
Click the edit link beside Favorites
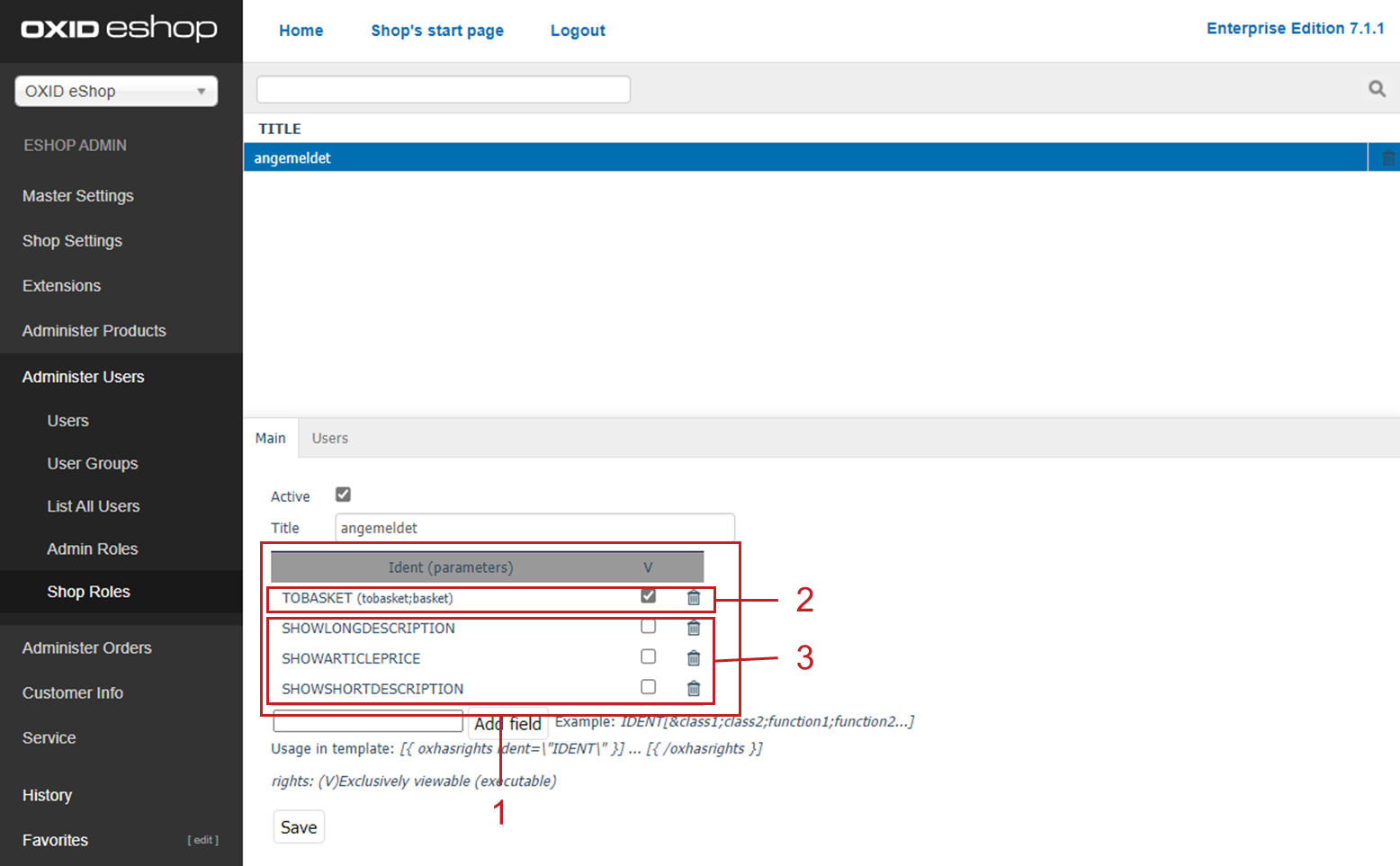click(x=202, y=840)
